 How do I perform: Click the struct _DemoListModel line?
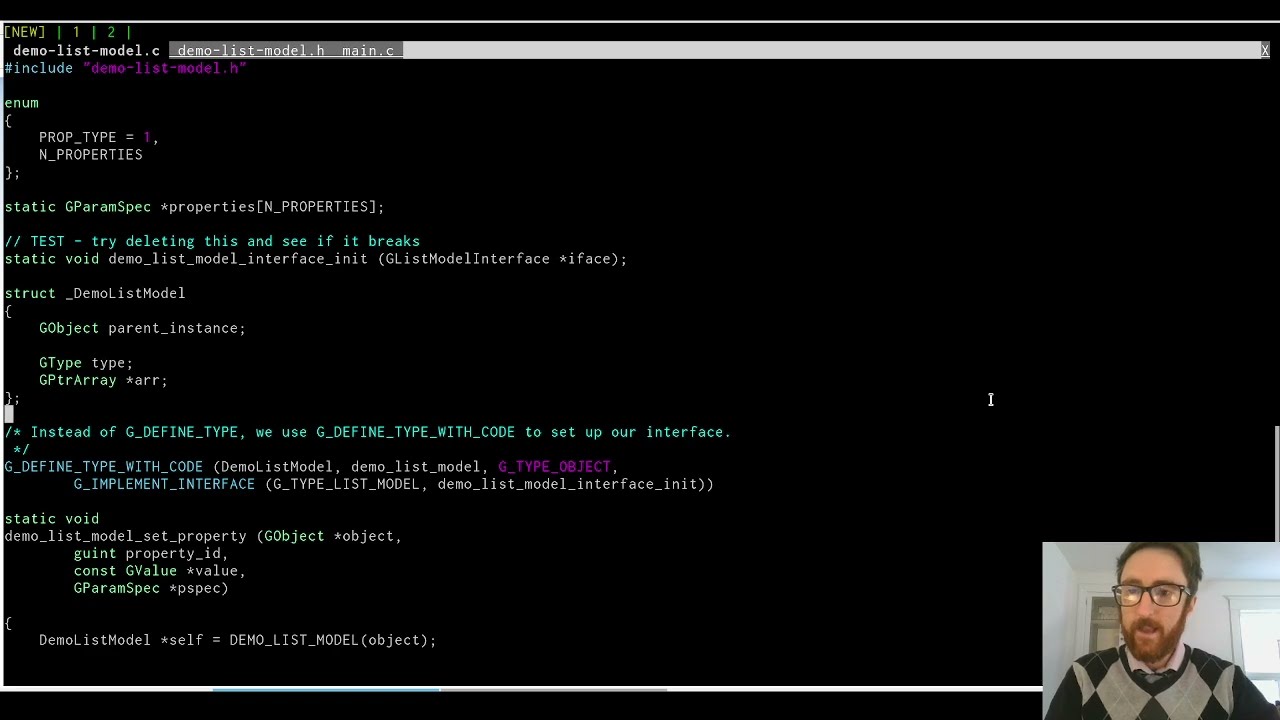pyautogui.click(x=95, y=293)
